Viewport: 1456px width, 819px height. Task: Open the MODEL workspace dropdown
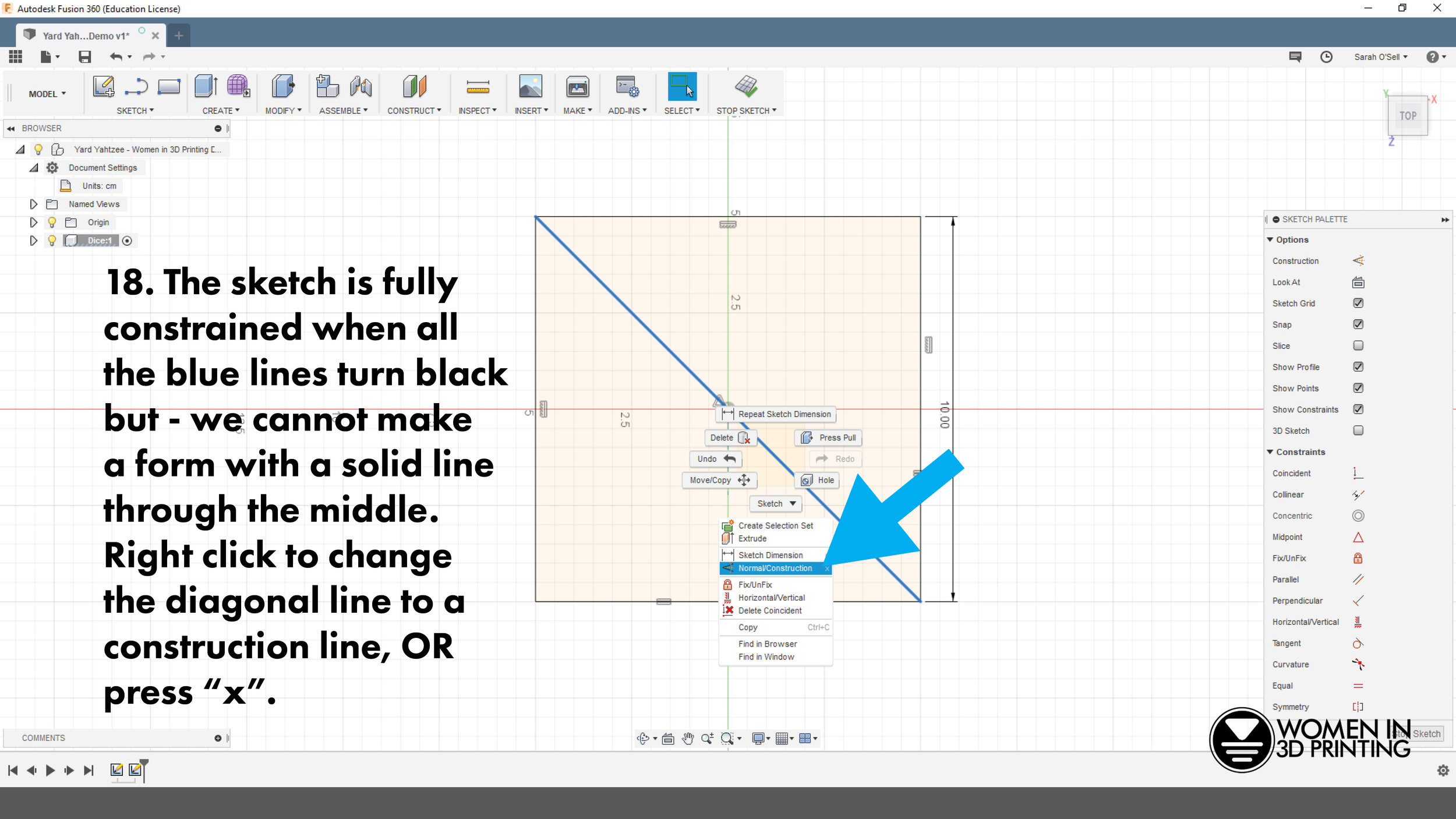47,94
